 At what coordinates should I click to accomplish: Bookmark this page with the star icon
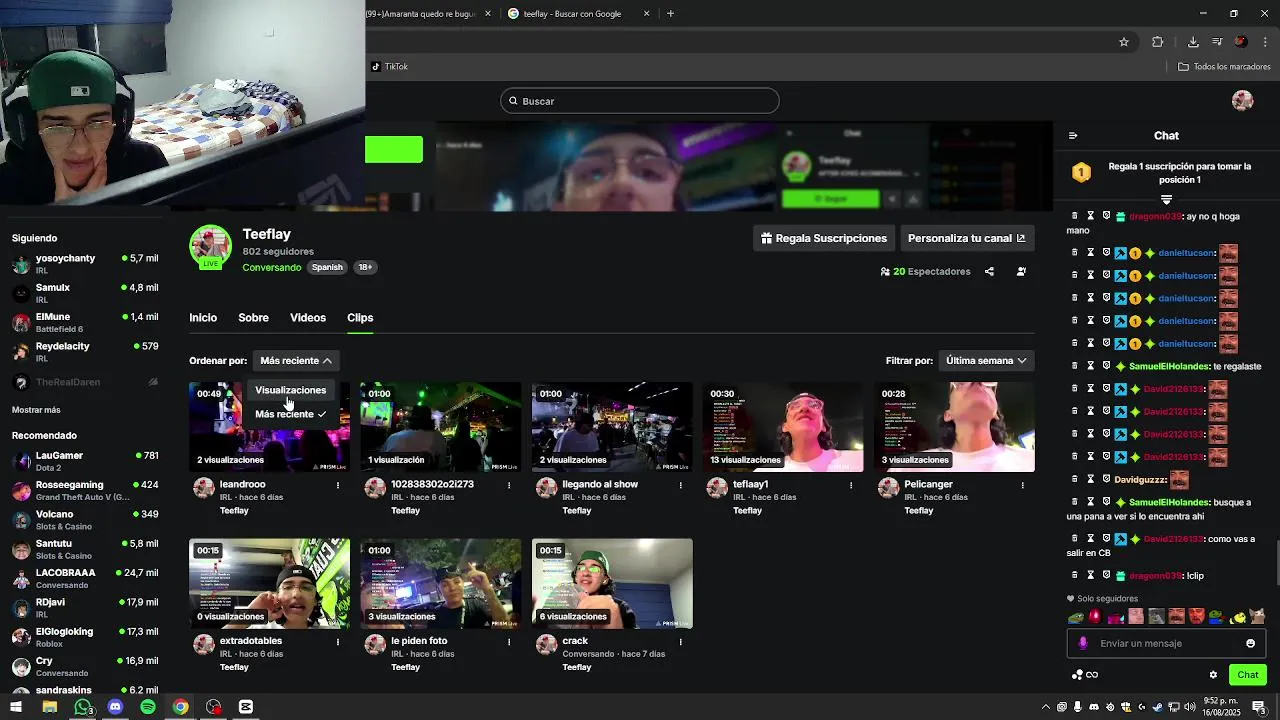coord(1124,42)
